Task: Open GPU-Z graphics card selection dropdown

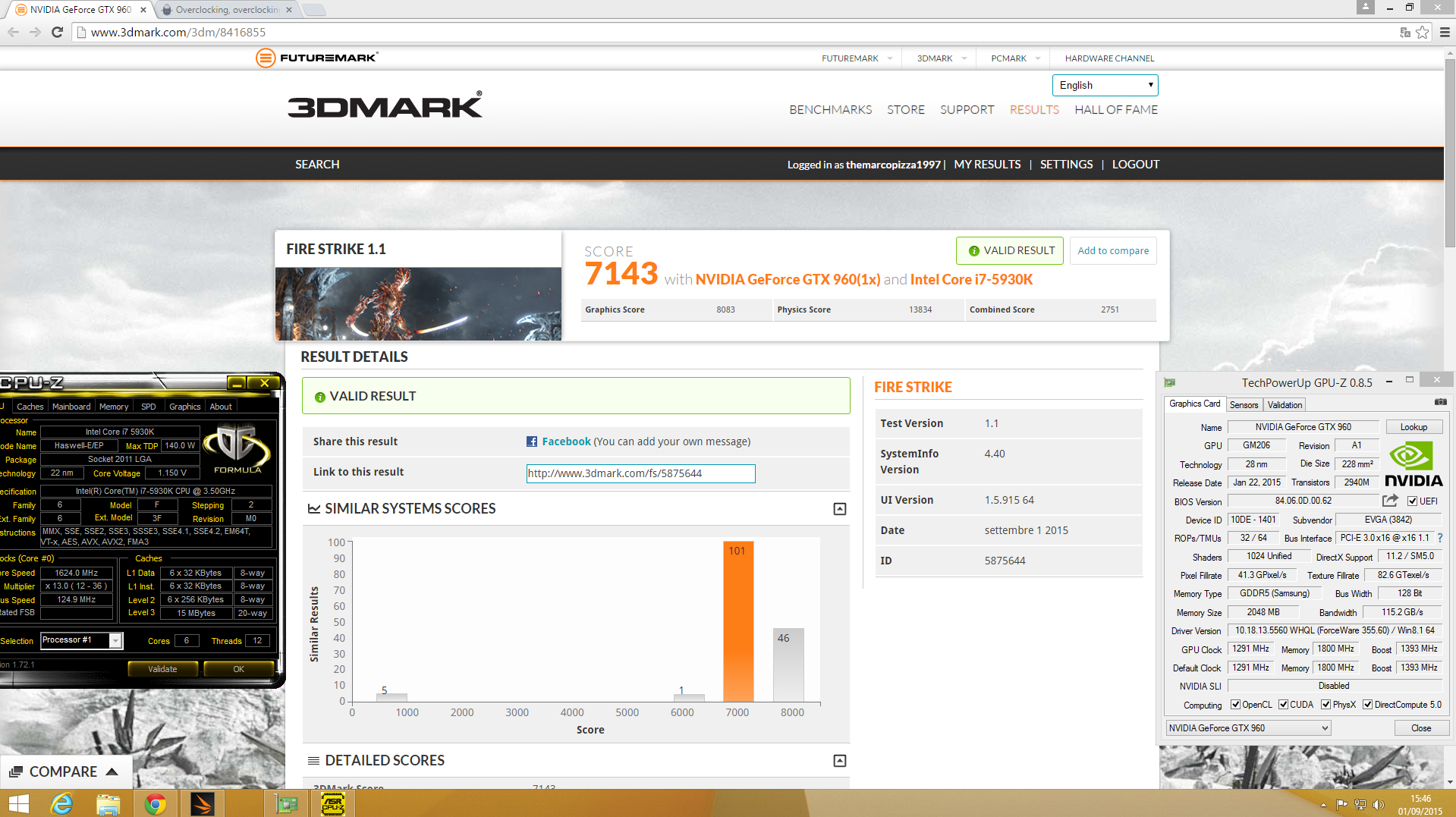Action: [x=1248, y=728]
